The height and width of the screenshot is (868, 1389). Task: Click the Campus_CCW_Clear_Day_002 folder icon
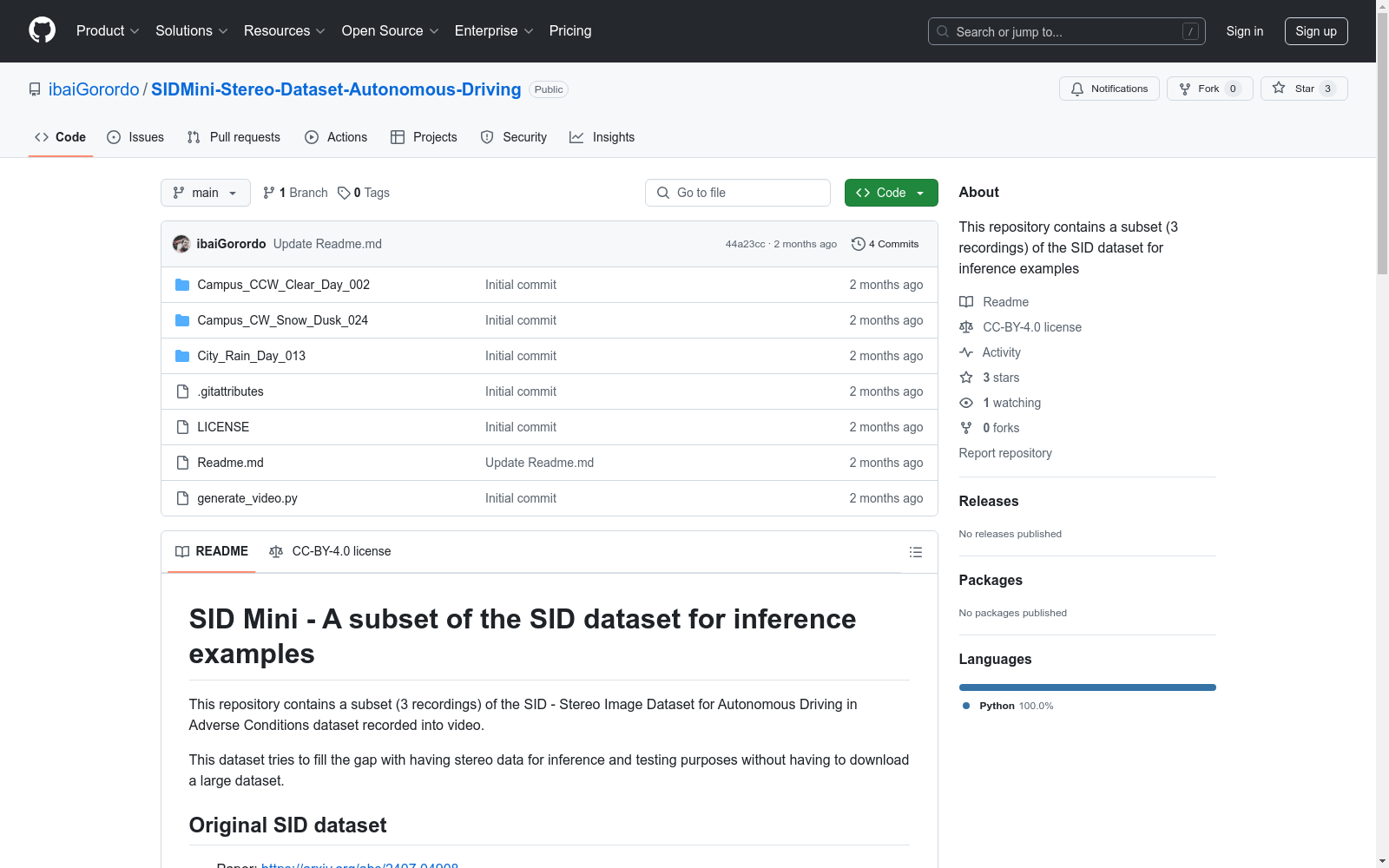click(182, 285)
